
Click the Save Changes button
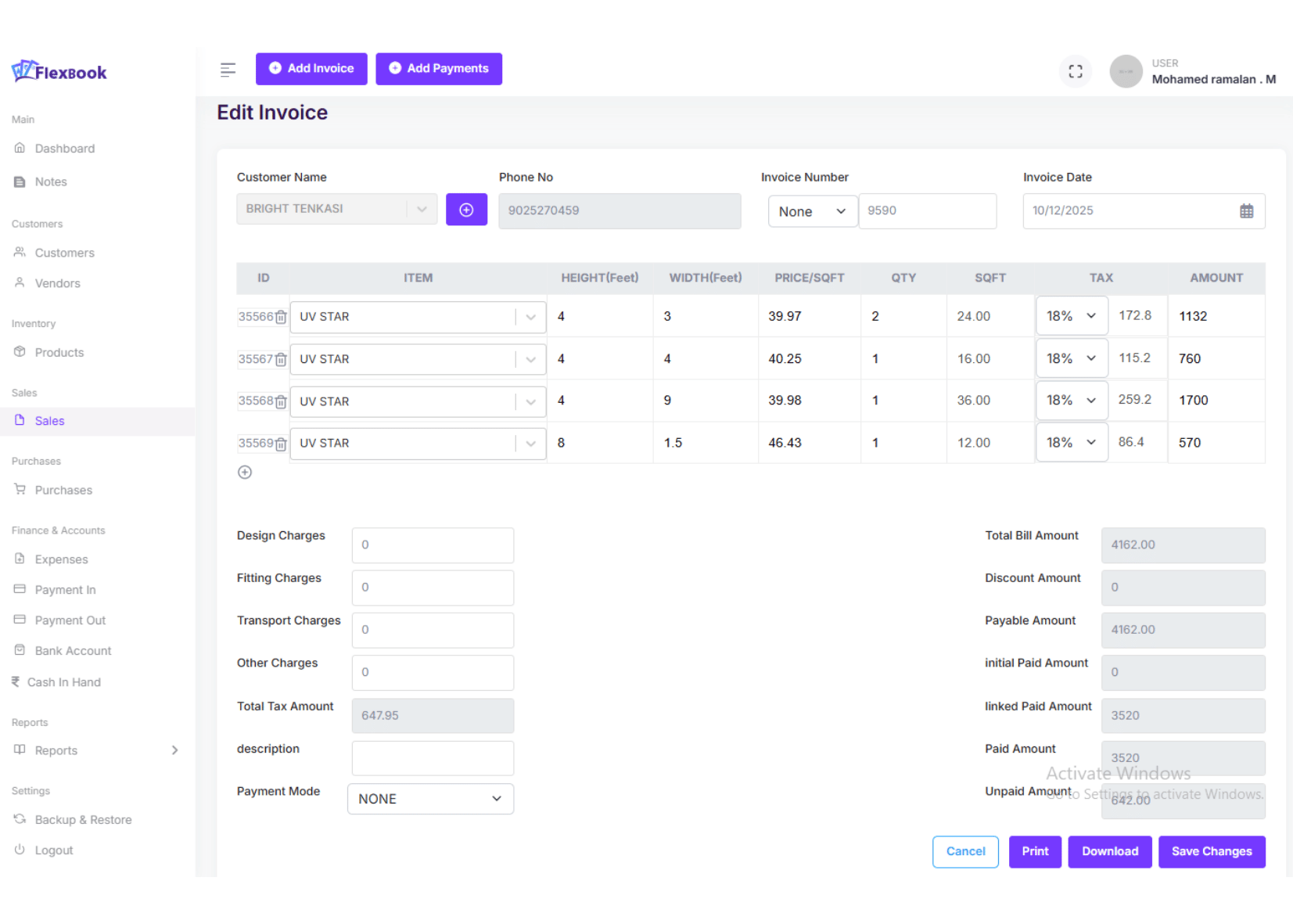click(1211, 851)
